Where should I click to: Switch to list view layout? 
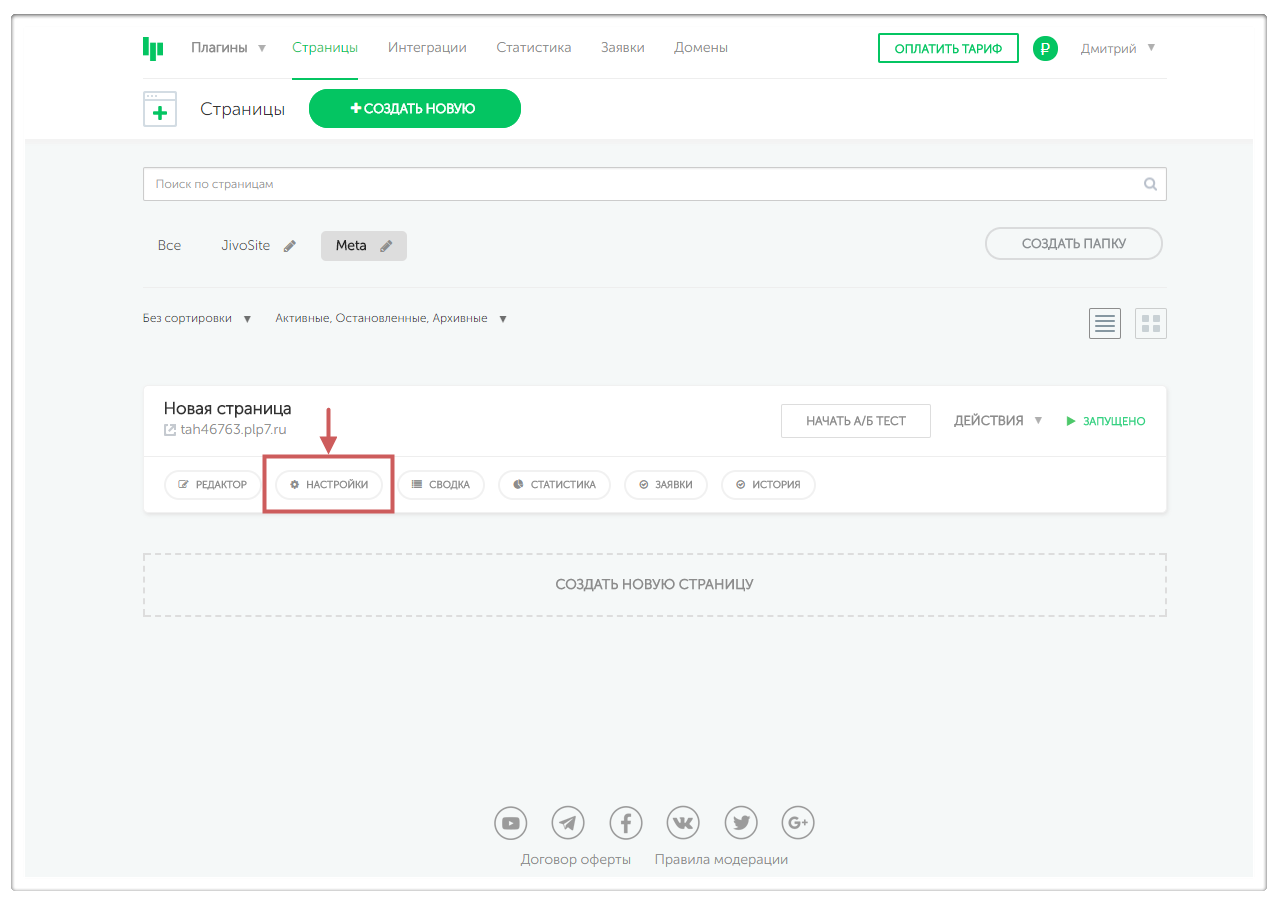point(1105,323)
